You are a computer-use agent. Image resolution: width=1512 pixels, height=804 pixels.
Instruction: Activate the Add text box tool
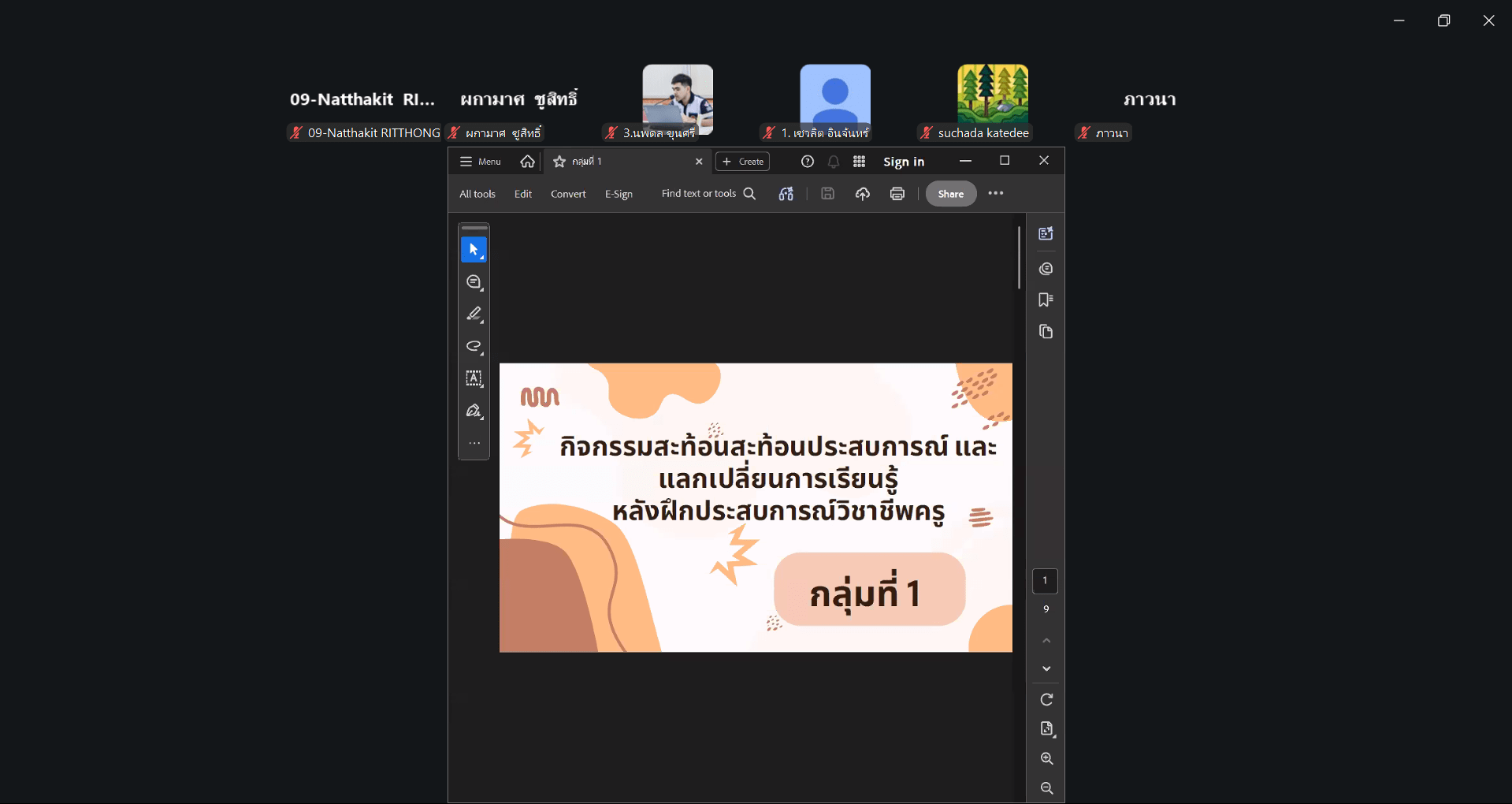[474, 378]
